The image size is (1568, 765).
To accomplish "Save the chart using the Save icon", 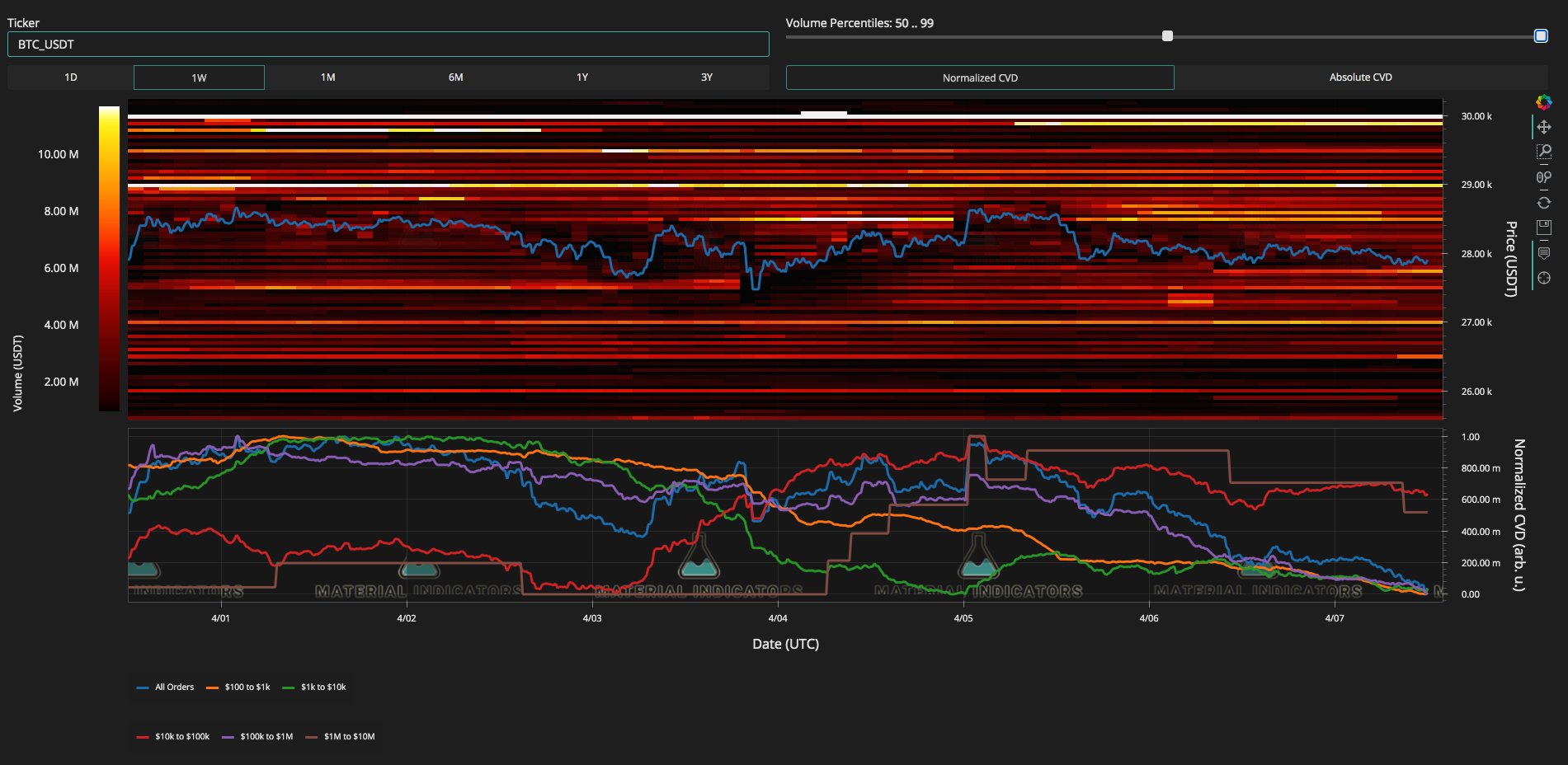I will click(x=1543, y=228).
